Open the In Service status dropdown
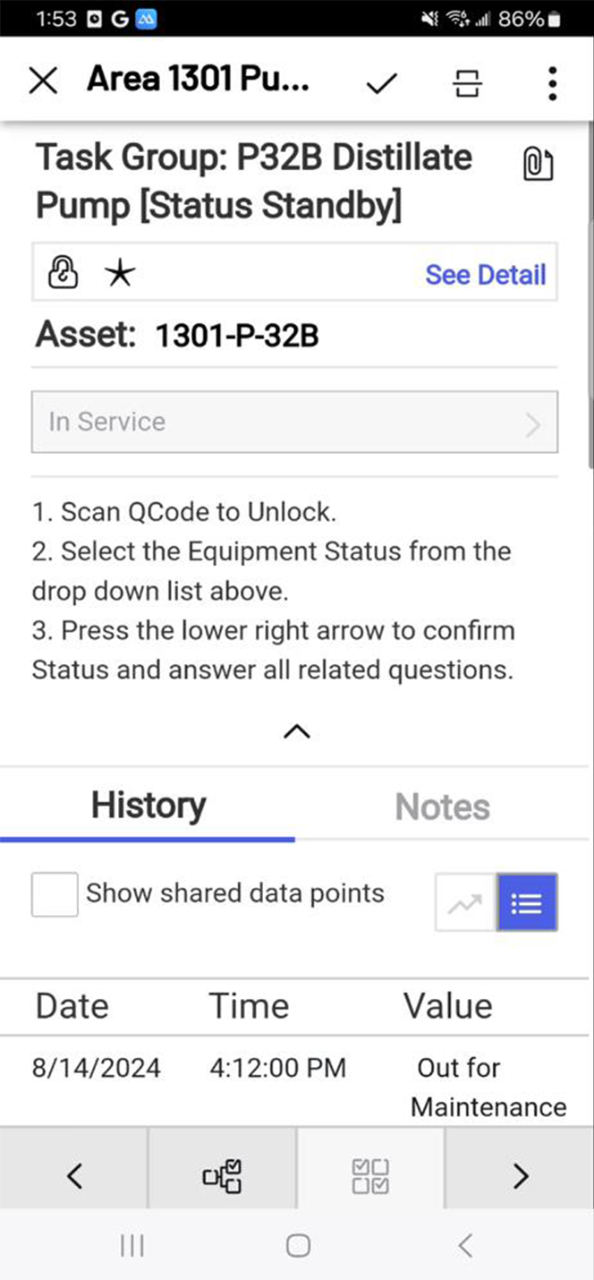This screenshot has width=594, height=1280. [295, 422]
